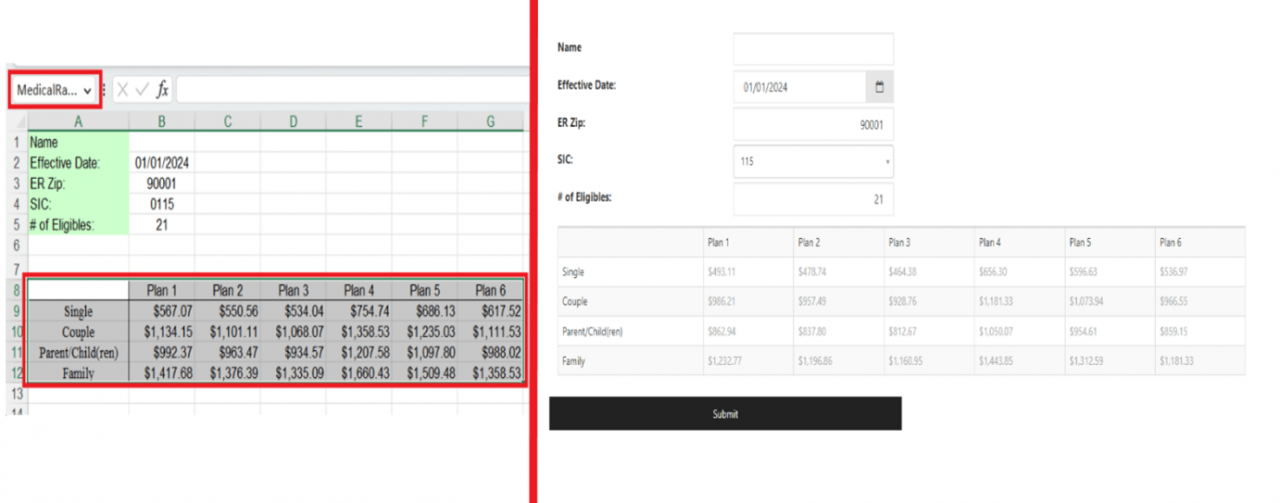Click the ER Zip input field in form

[813, 125]
